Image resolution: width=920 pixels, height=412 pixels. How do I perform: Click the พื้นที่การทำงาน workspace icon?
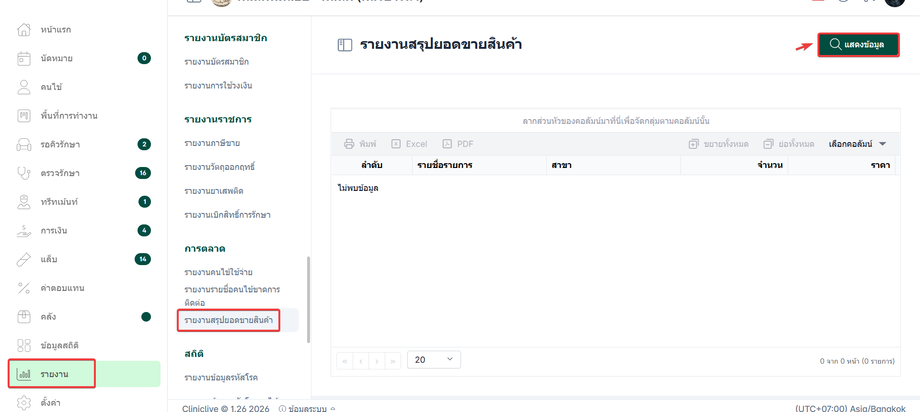coord(23,116)
